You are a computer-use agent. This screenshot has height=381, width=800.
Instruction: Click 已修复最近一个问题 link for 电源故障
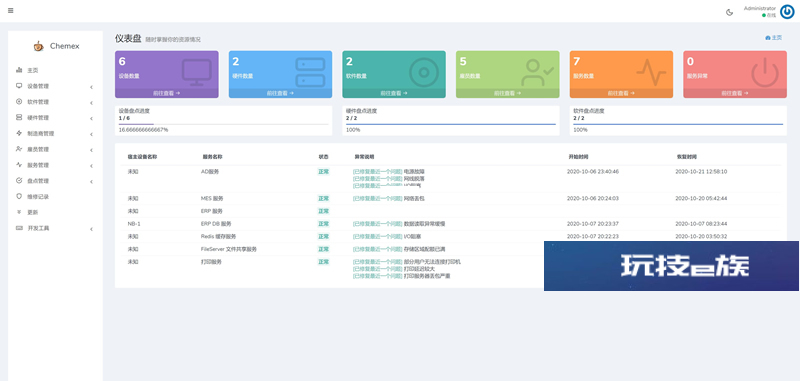pyautogui.click(x=378, y=172)
